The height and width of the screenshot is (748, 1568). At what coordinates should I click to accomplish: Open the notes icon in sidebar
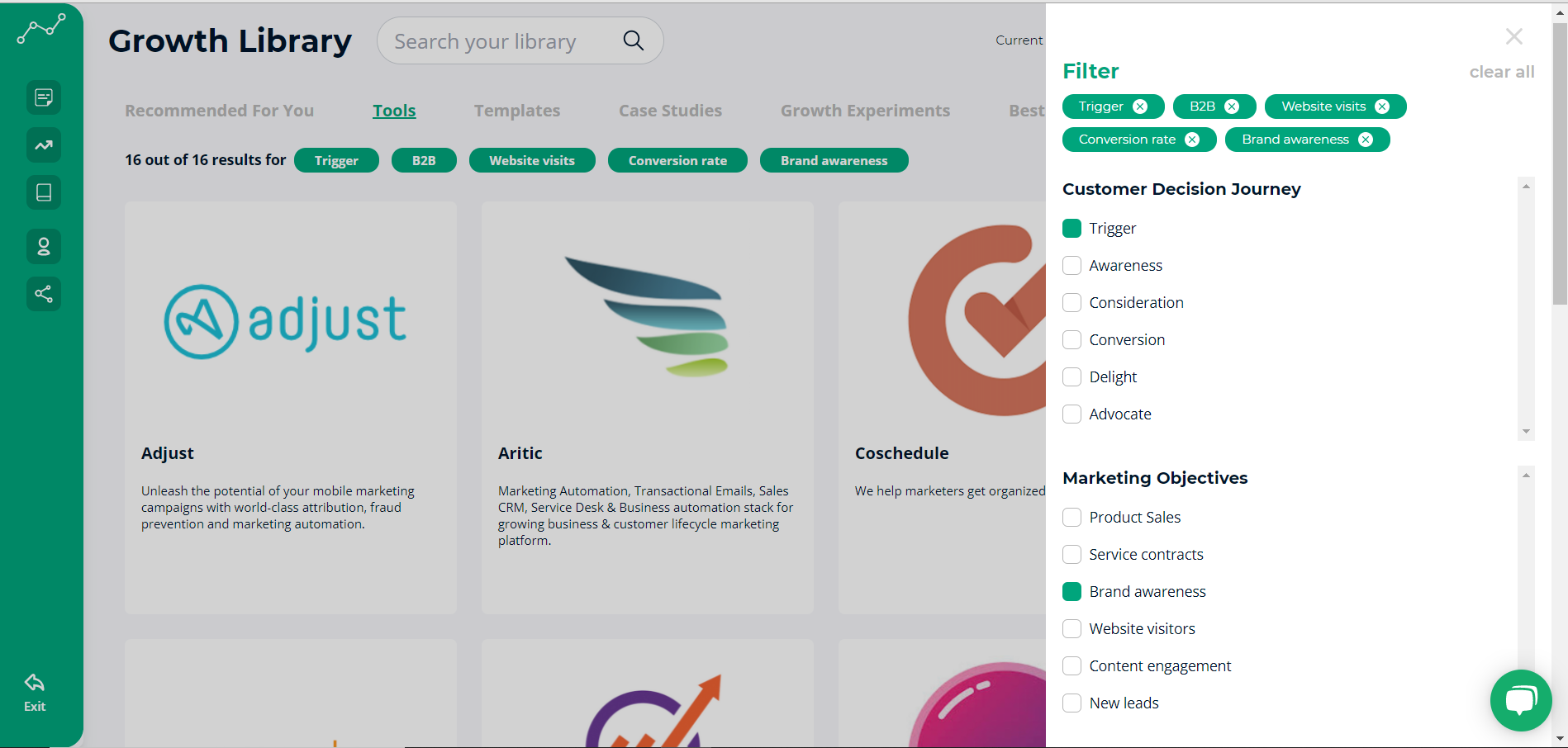pos(44,97)
